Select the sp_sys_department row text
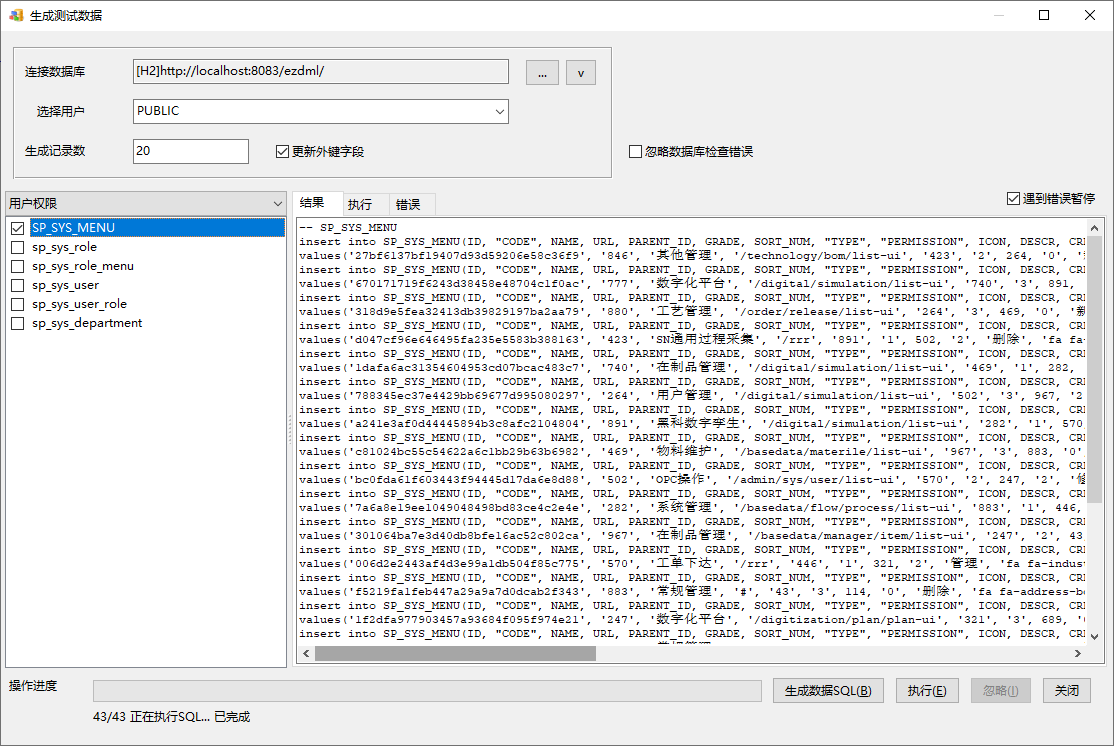 click(87, 323)
